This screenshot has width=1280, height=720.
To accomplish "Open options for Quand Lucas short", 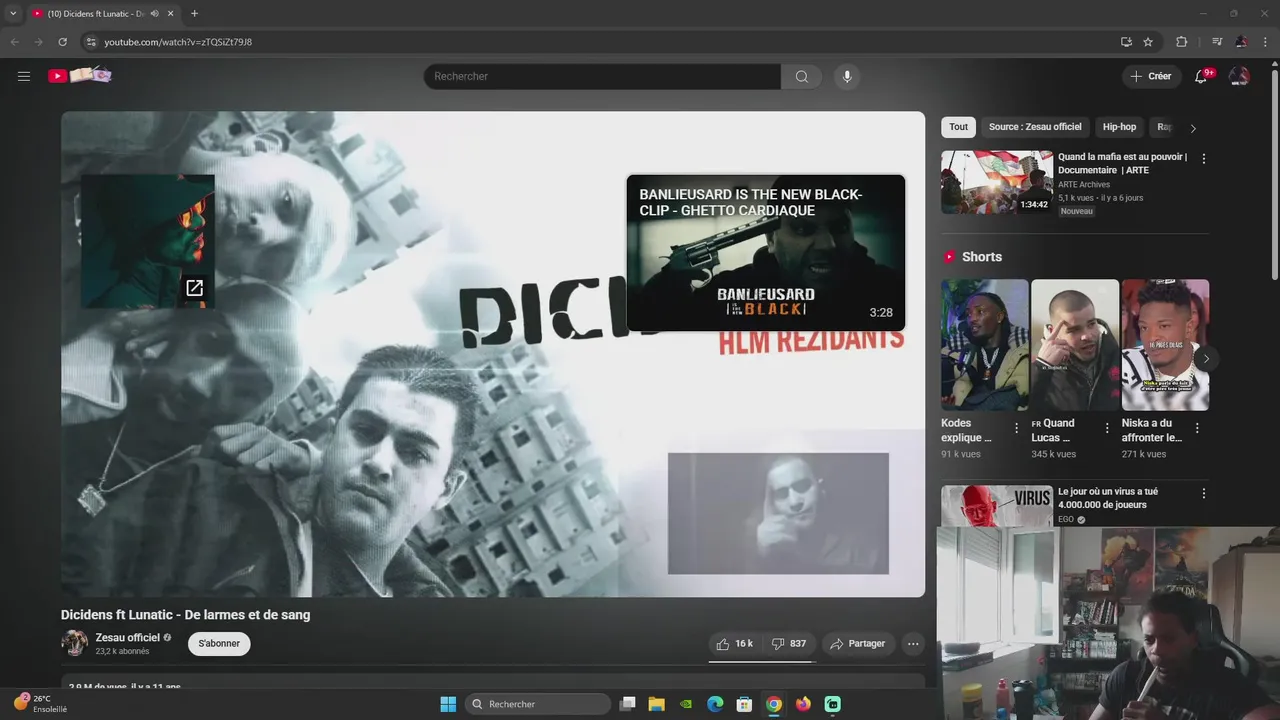I will 1106,428.
